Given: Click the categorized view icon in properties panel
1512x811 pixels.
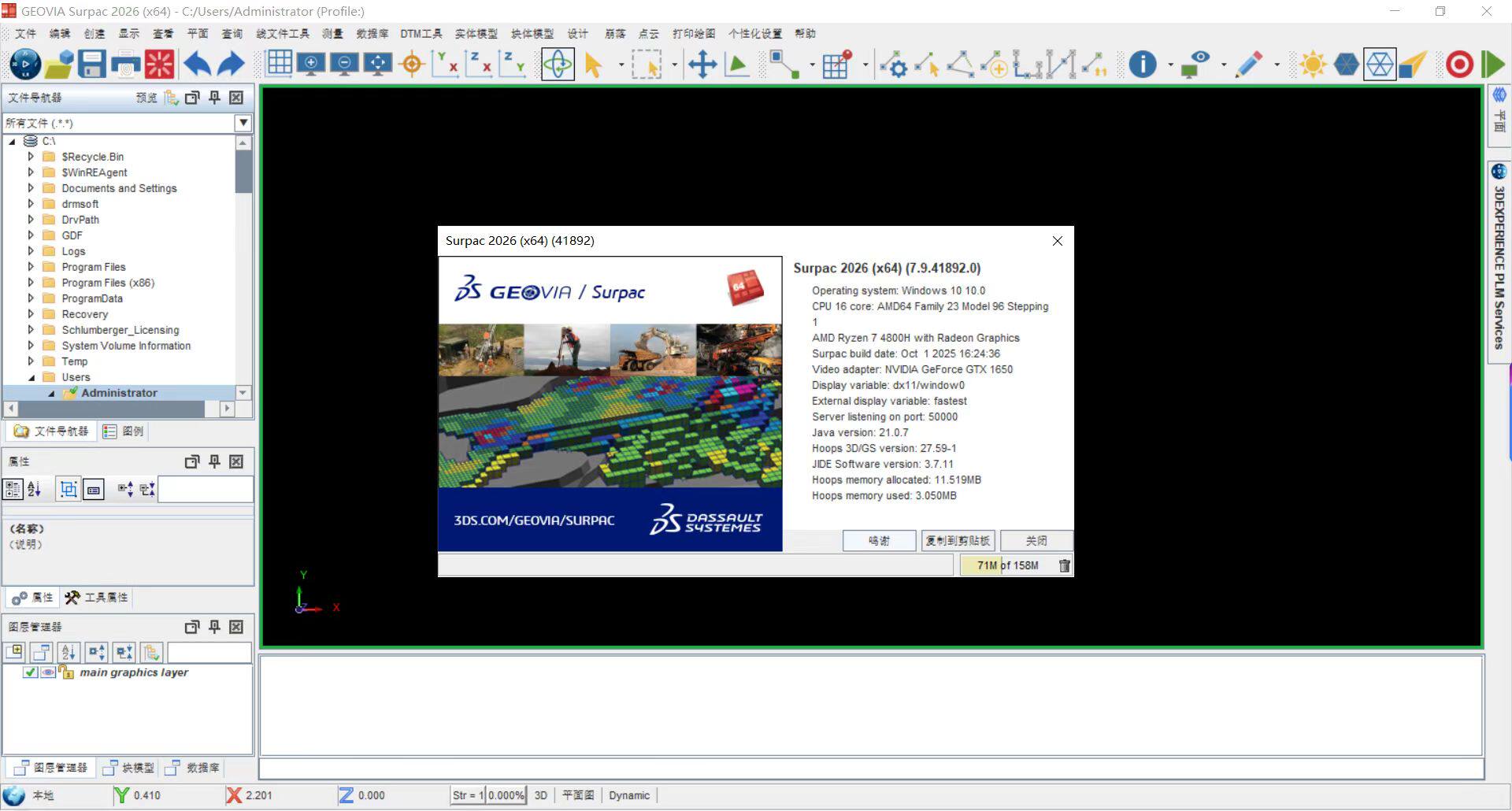Looking at the screenshot, I should (13, 490).
